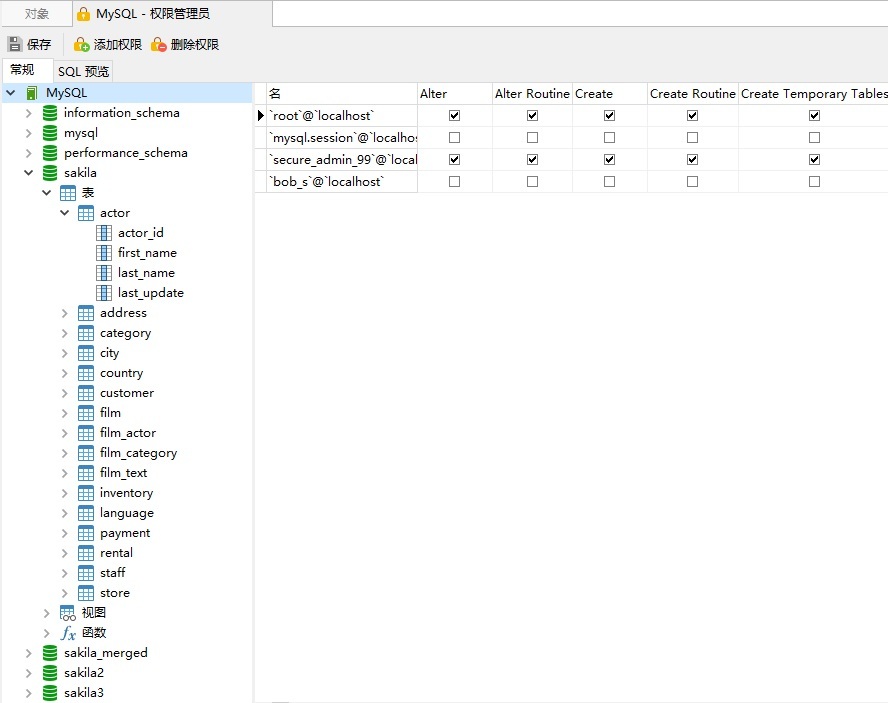Click the Save (保存) floppy disk icon
The height and width of the screenshot is (703, 888).
[15, 44]
